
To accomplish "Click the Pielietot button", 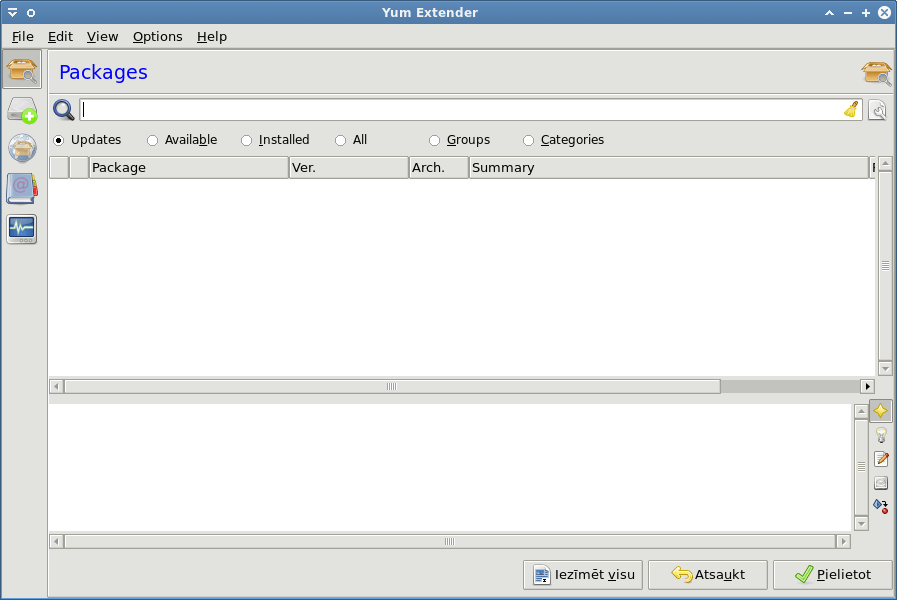I will [832, 574].
